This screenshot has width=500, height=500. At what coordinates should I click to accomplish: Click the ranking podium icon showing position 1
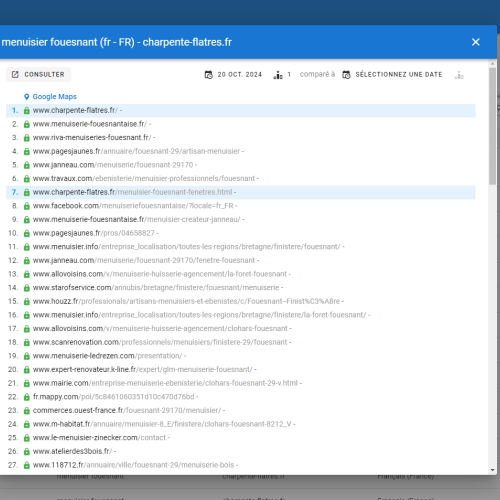(278, 75)
